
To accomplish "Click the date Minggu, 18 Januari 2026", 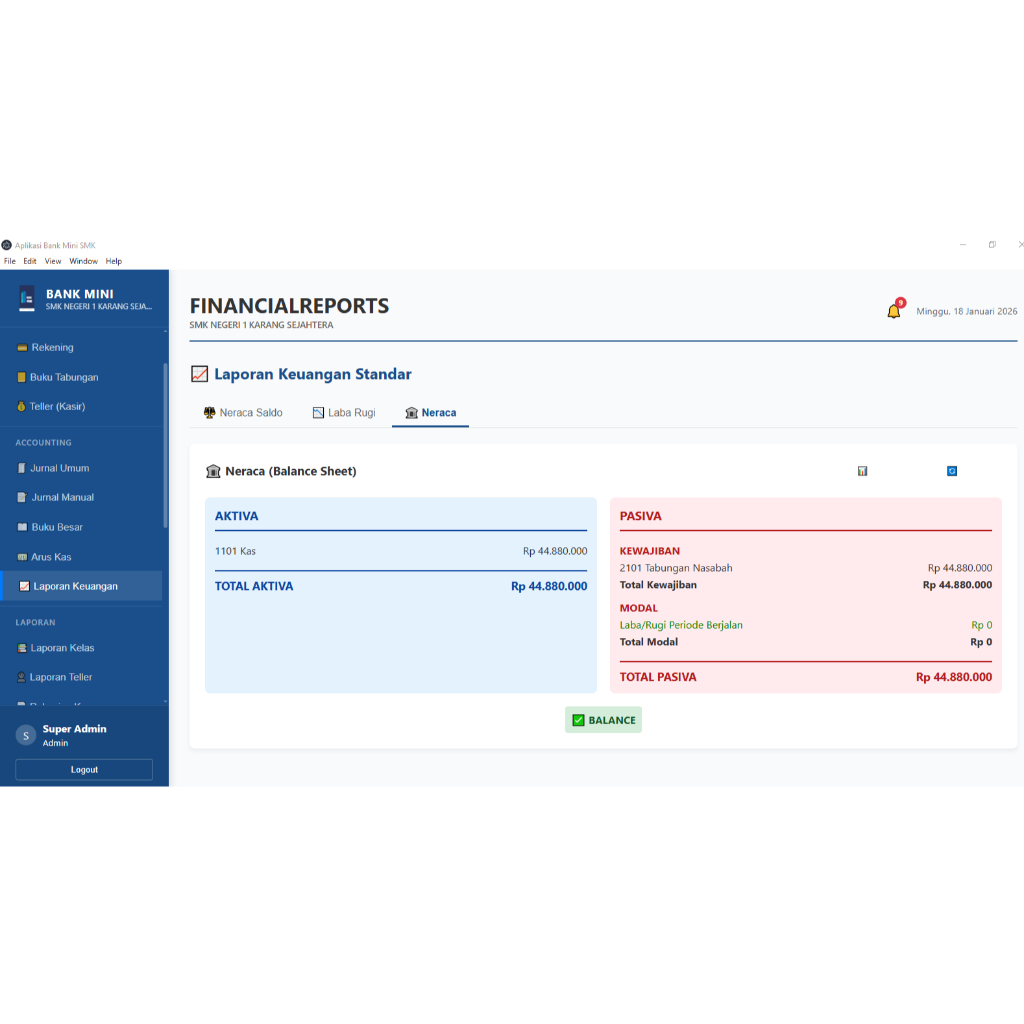I will [967, 312].
